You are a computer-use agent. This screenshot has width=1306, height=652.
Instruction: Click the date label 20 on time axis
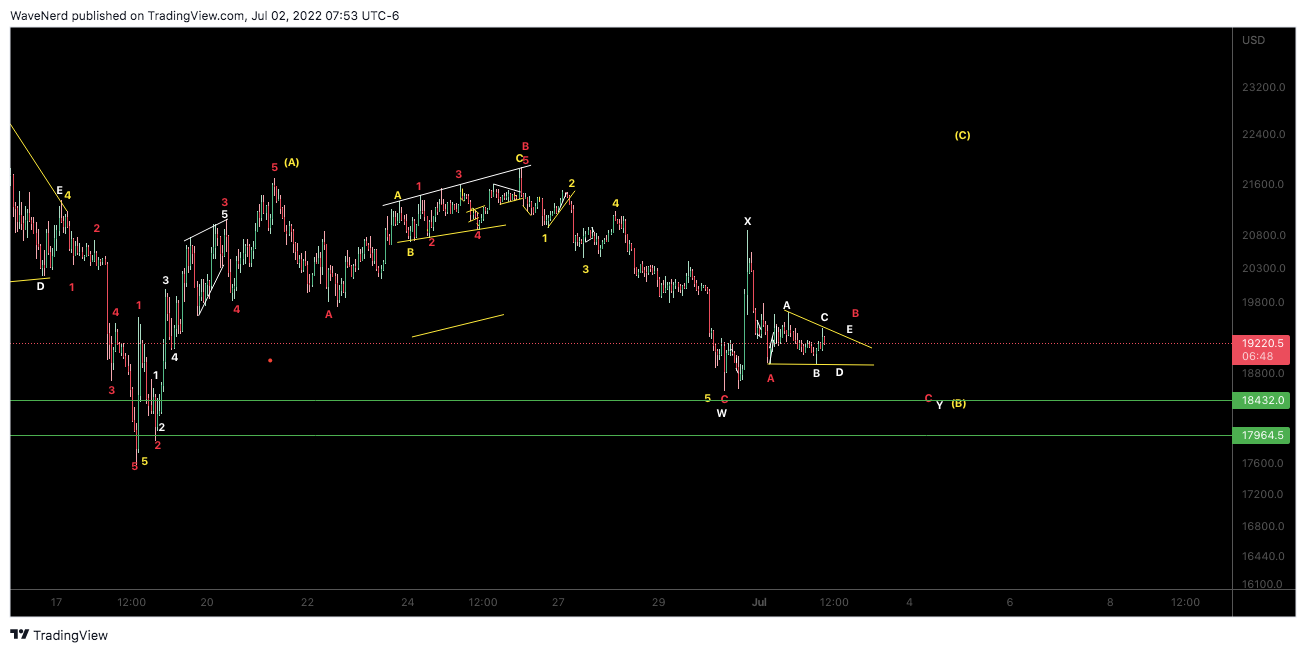point(207,603)
